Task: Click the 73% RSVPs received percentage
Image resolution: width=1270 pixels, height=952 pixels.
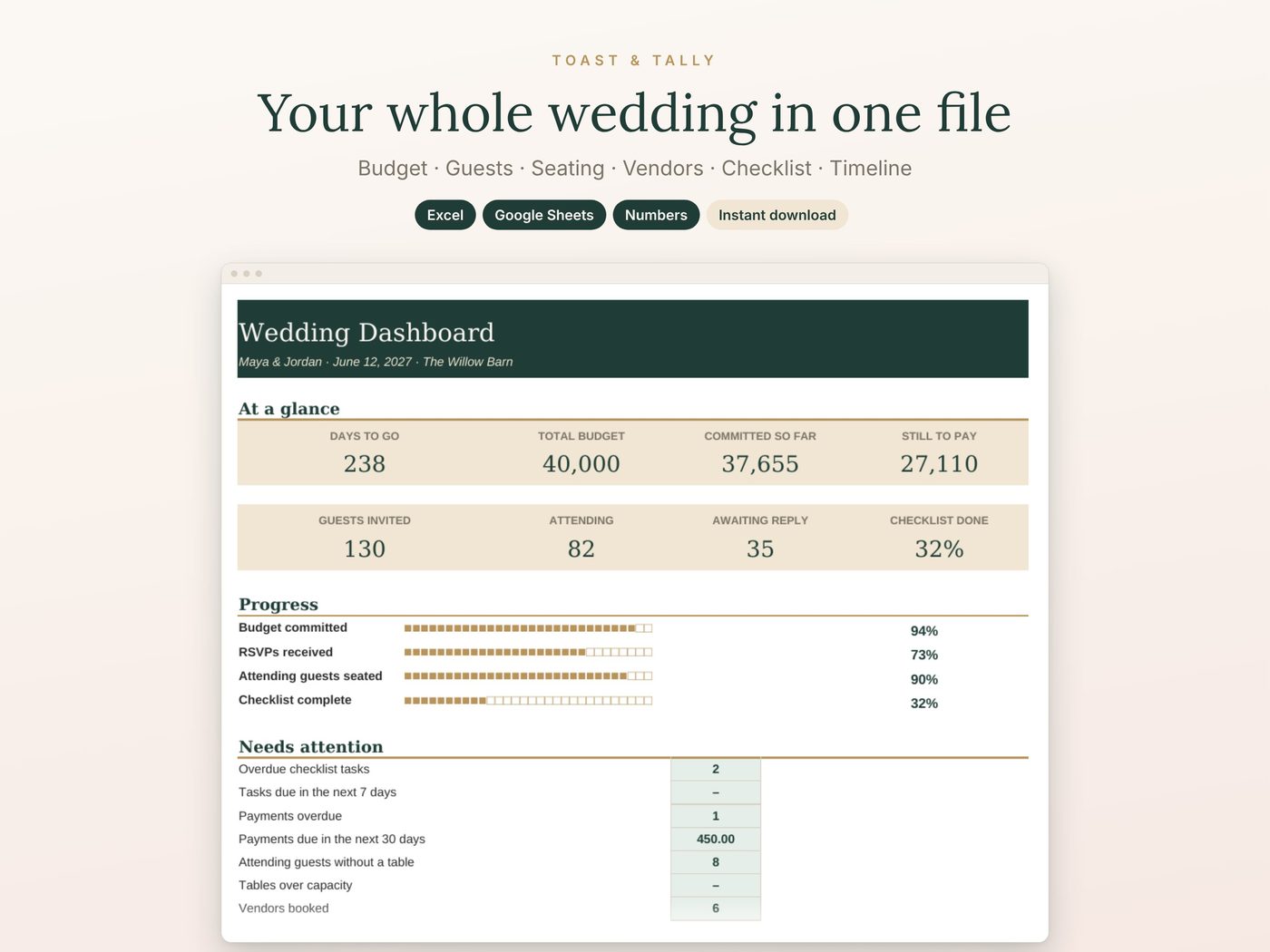Action: 924,655
